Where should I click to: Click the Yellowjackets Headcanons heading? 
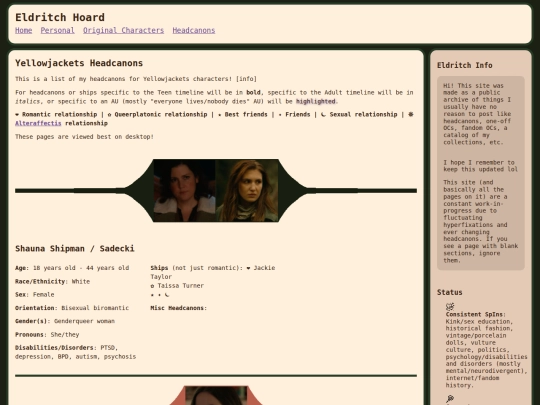[79, 63]
